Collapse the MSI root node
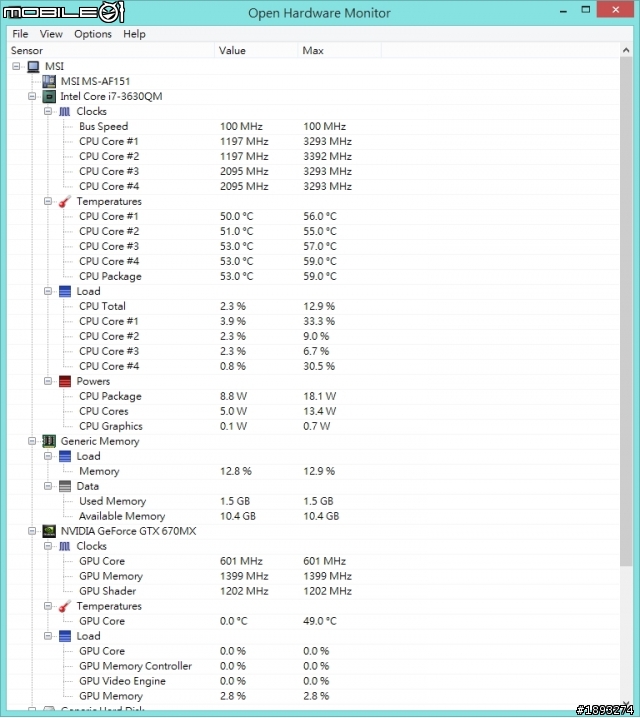Image resolution: width=640 pixels, height=718 pixels. click(x=16, y=66)
